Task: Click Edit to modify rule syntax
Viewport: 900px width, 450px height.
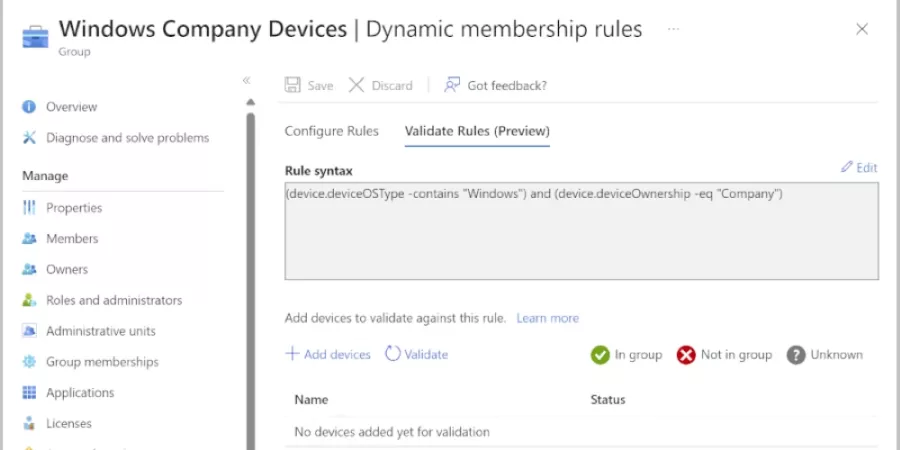Action: coord(859,167)
